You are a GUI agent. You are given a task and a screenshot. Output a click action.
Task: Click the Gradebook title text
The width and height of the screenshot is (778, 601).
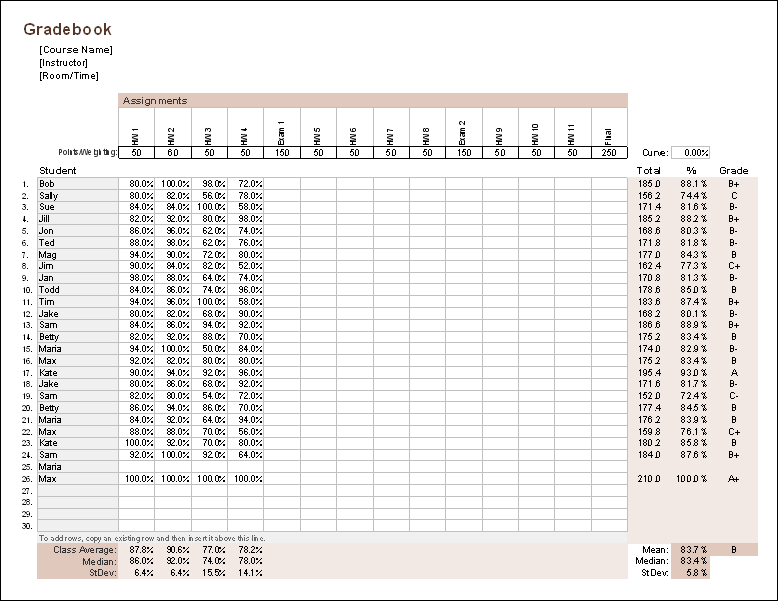[68, 30]
